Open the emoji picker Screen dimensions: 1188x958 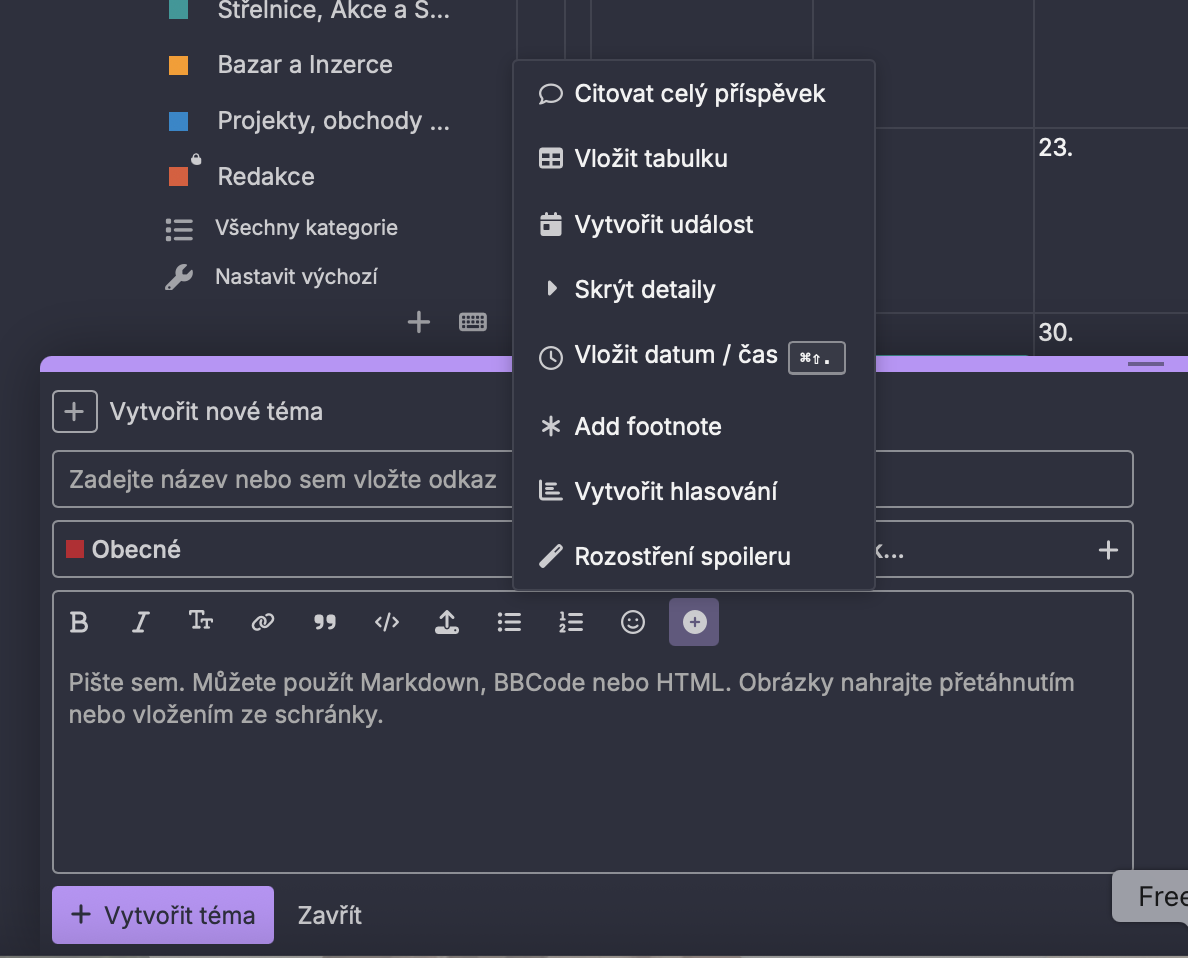click(632, 622)
